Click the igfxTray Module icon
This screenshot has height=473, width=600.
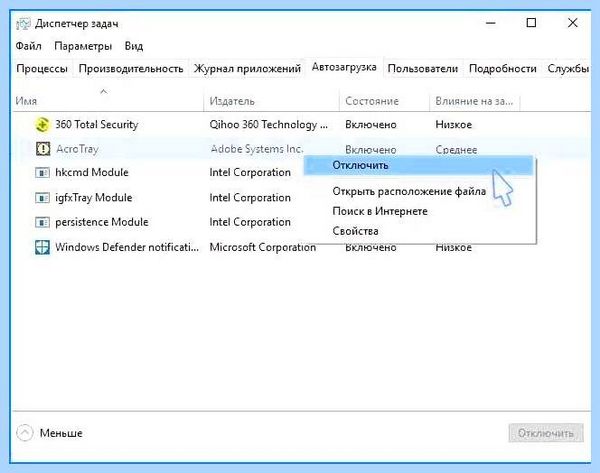42,198
